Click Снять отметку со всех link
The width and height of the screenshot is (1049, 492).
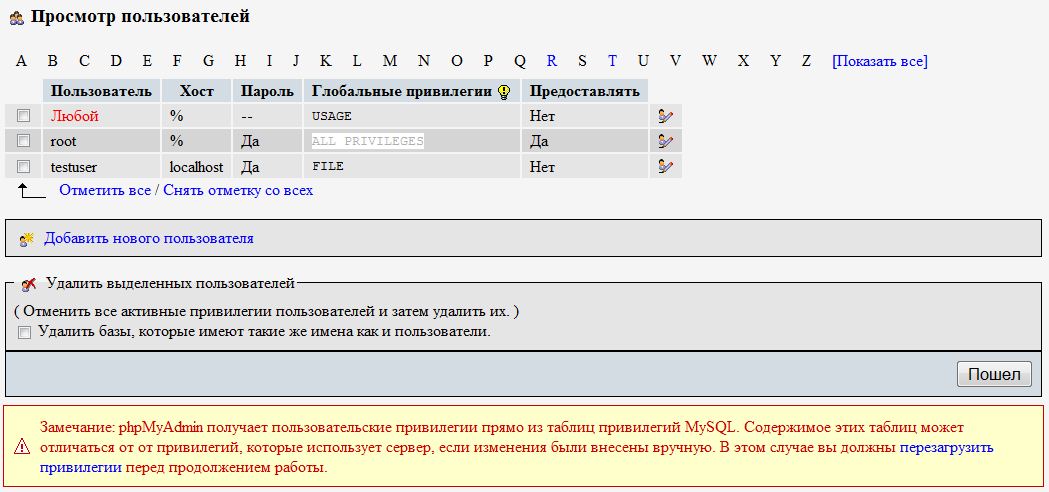click(238, 190)
